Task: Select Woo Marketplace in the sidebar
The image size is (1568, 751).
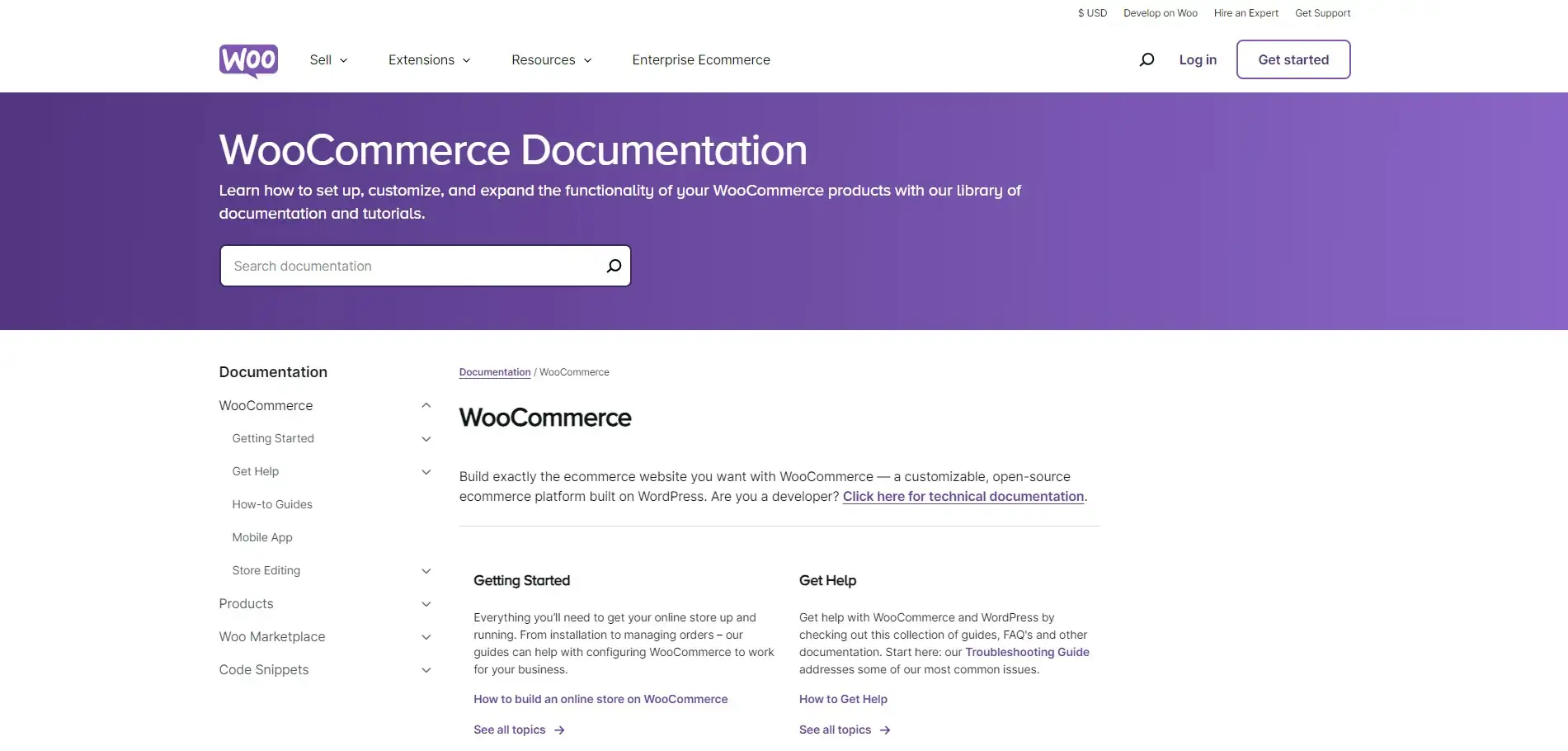Action: 272,636
